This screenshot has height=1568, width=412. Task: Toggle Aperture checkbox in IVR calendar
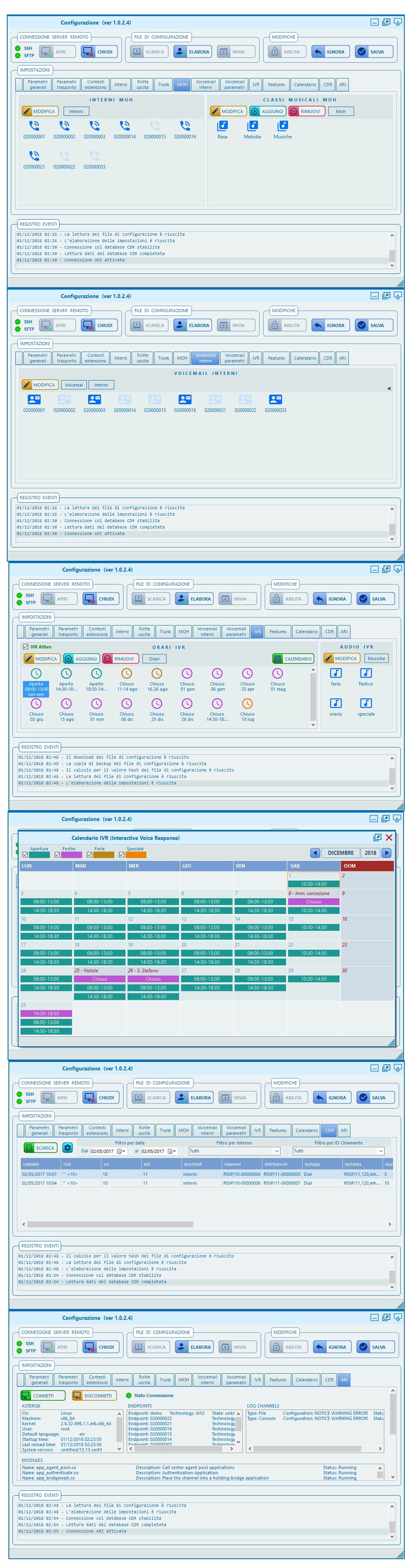pyautogui.click(x=25, y=855)
